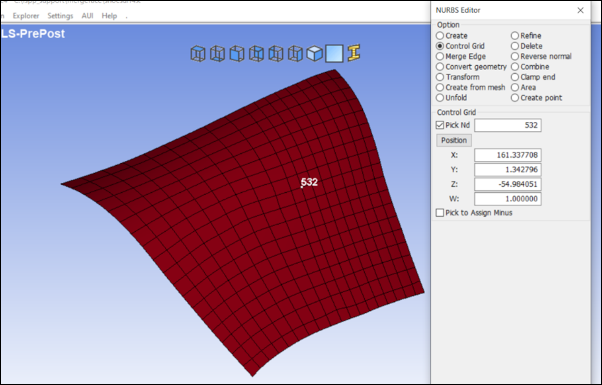Select the Clamp end option
602x385 pixels.
click(533, 77)
